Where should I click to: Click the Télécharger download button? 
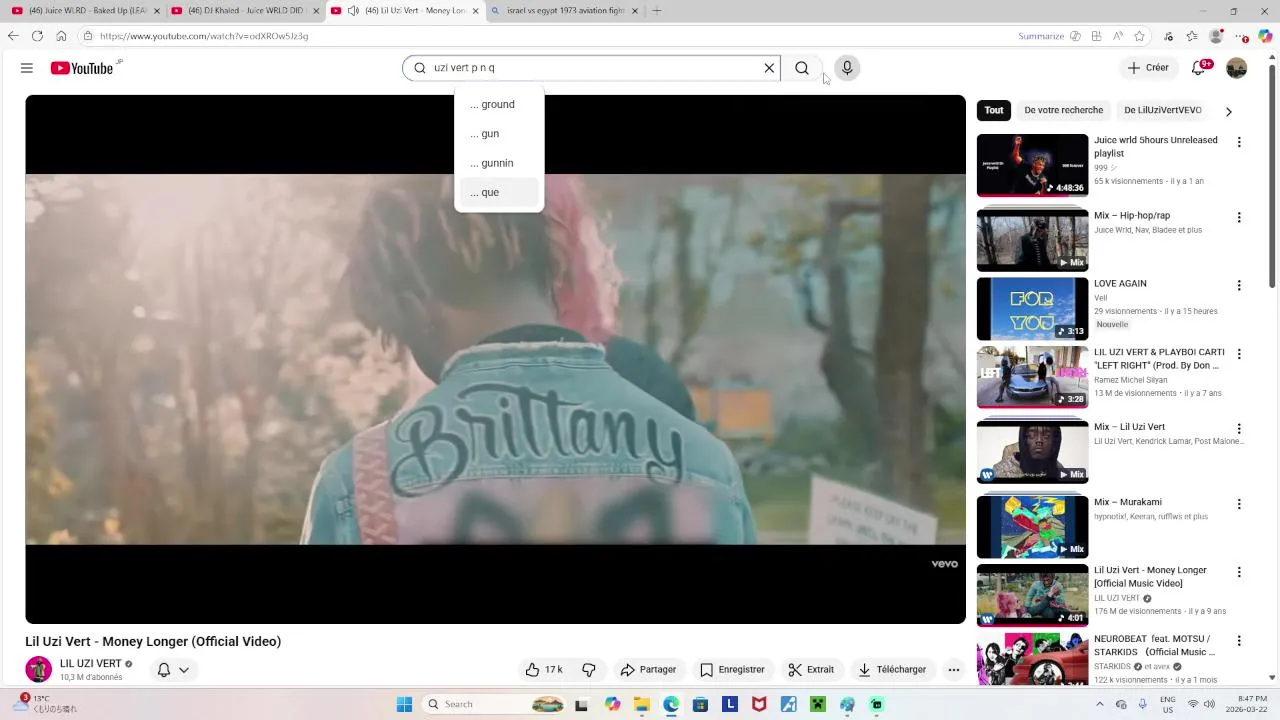click(892, 670)
